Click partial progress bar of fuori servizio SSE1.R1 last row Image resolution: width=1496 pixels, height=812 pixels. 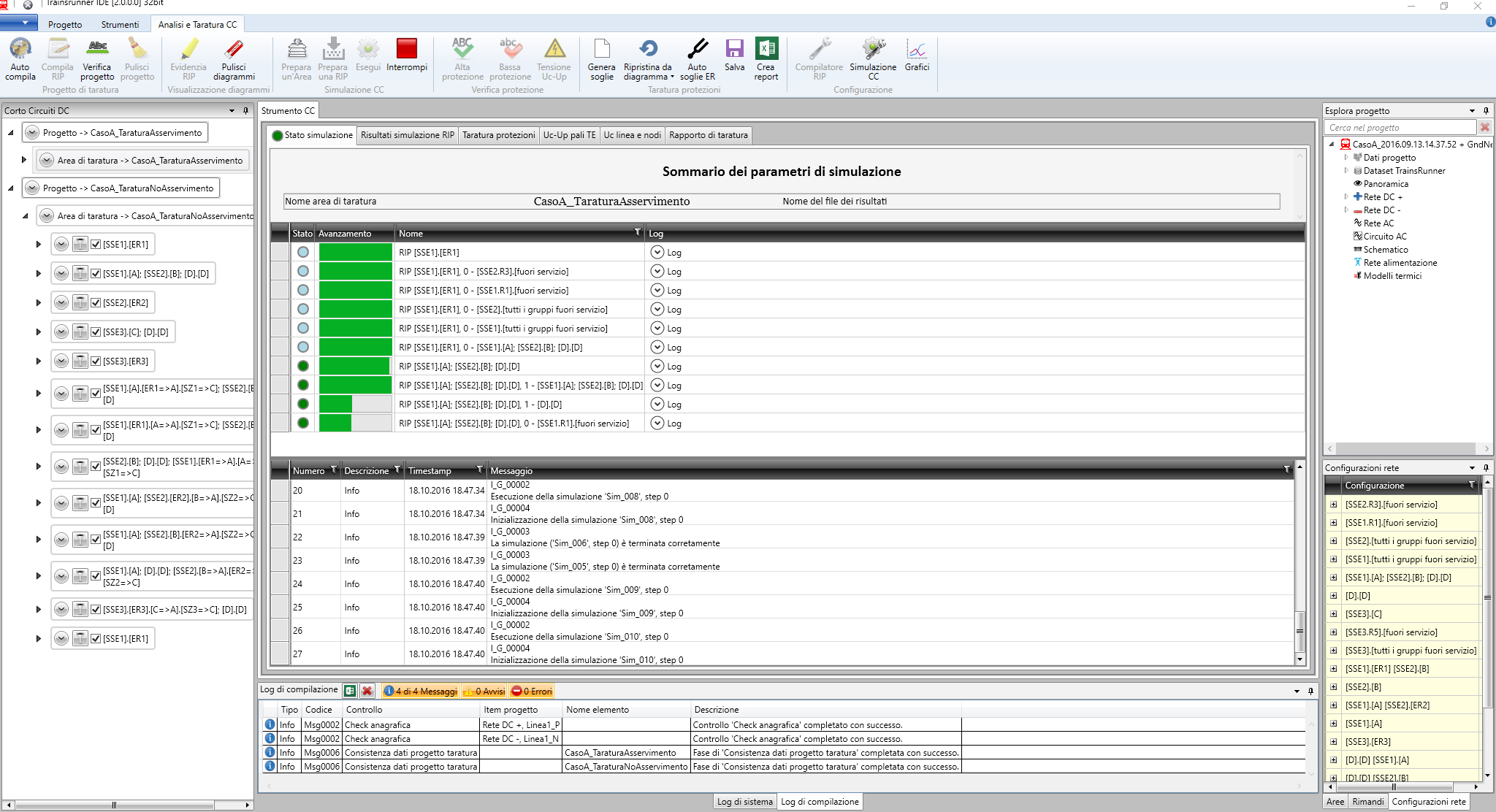click(355, 423)
